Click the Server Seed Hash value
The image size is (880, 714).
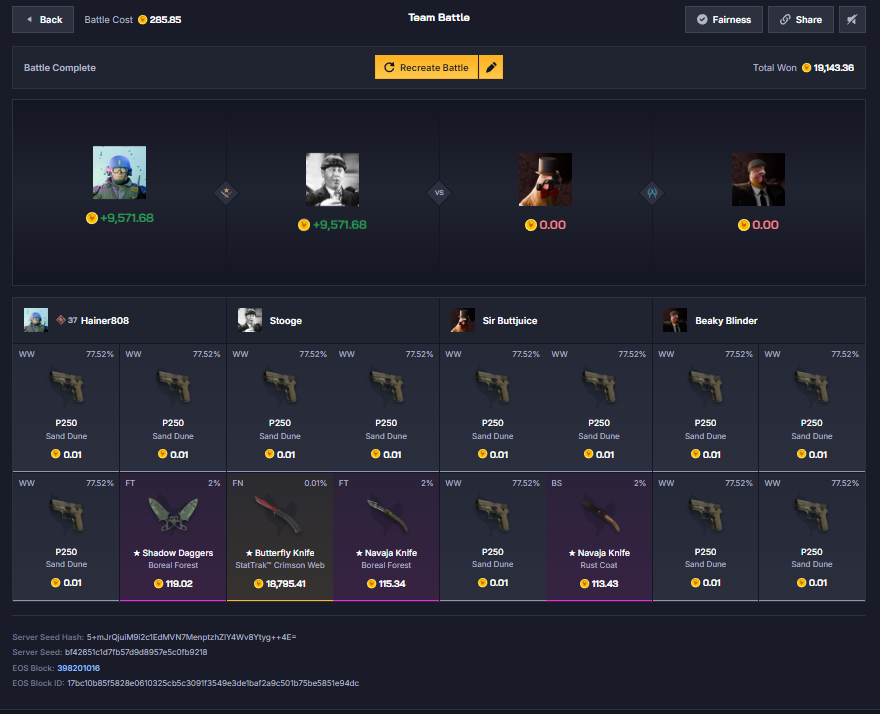(x=191, y=637)
